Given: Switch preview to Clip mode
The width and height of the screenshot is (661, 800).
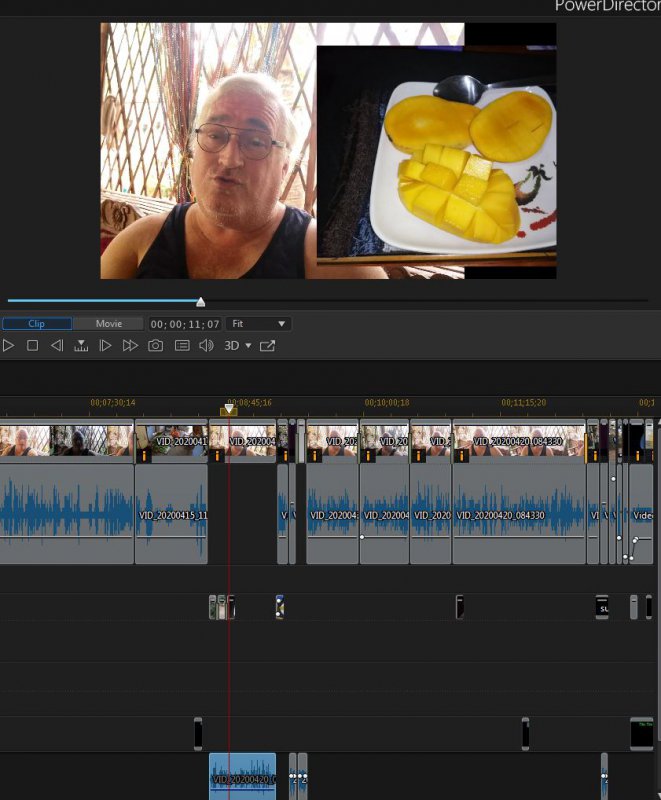Looking at the screenshot, I should click(37, 324).
